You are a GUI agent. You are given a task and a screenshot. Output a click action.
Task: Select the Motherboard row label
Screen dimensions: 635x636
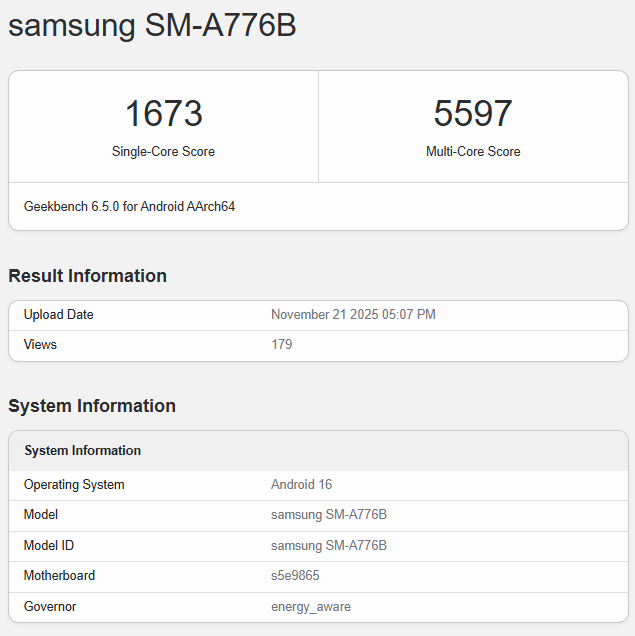[x=59, y=576]
